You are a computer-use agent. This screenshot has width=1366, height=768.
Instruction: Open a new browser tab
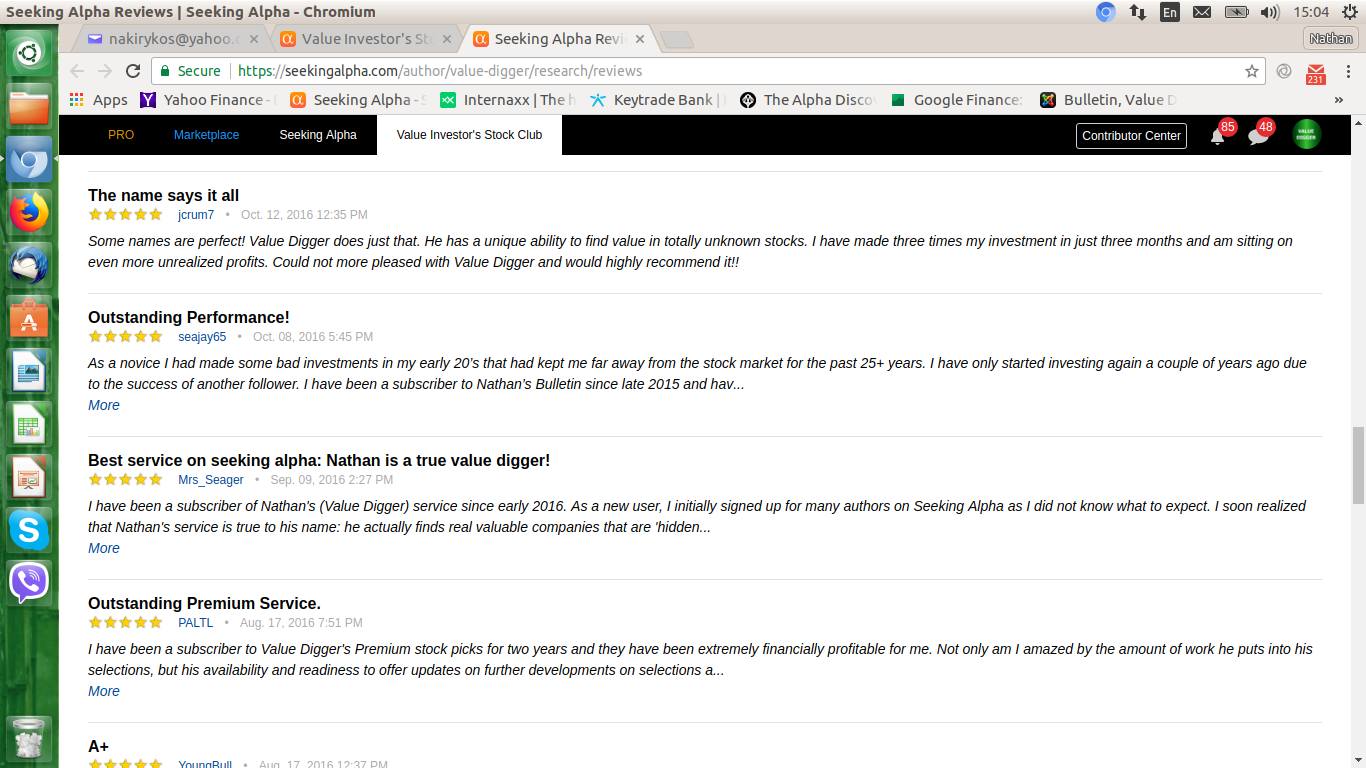pos(677,40)
